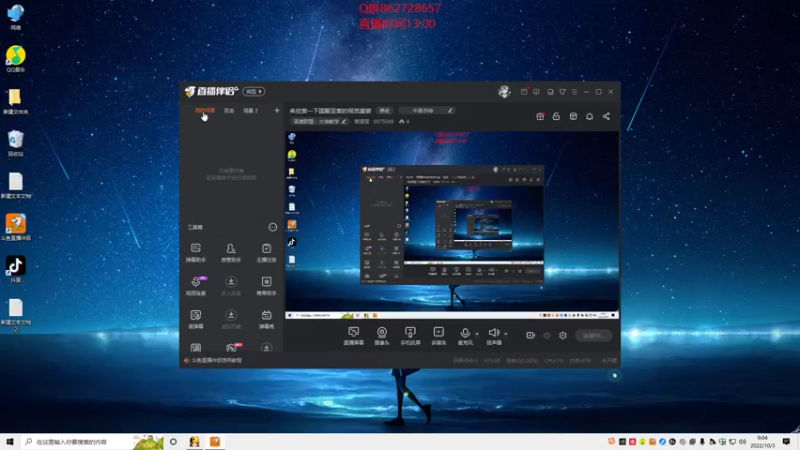The image size is (800, 450).
Task: Expand the microphone options arrow
Action: point(477,334)
